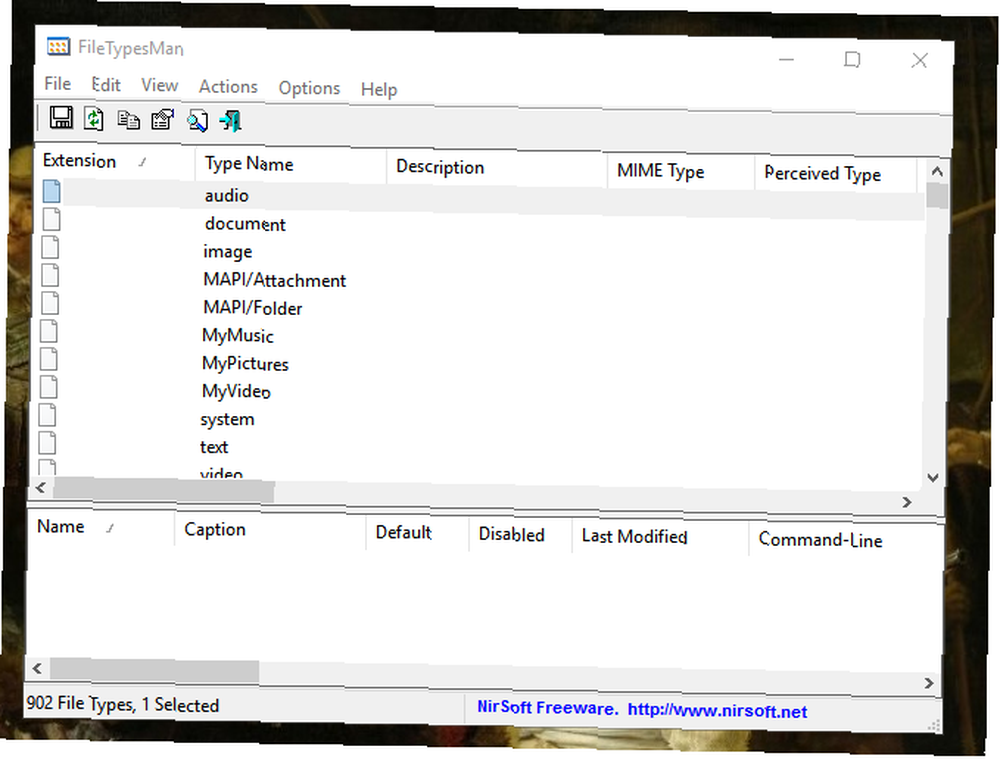The width and height of the screenshot is (1000, 759).
Task: Open the Help menu
Action: tap(379, 89)
